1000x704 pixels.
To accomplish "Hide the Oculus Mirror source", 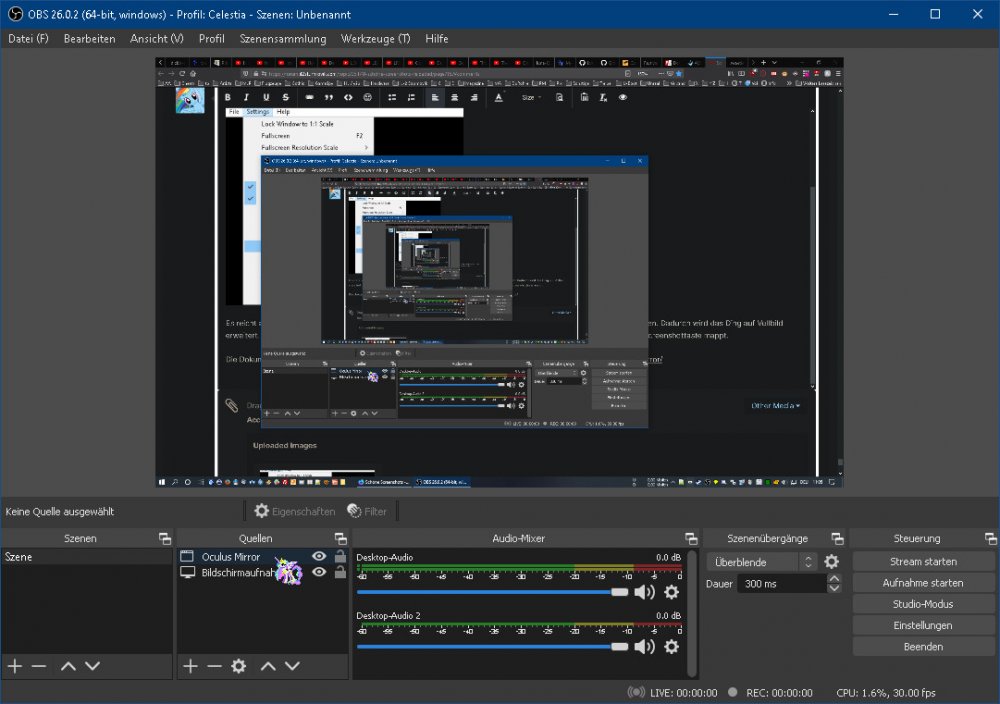I will click(318, 557).
